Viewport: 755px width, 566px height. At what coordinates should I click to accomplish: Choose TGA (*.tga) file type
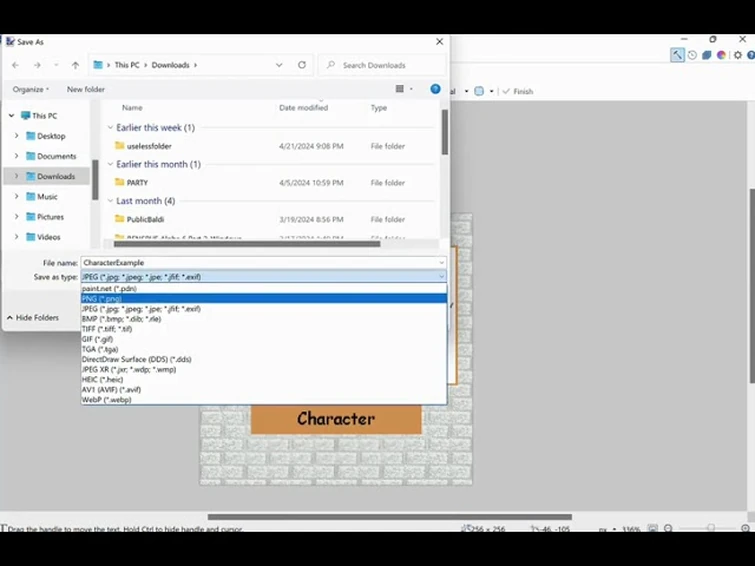pos(264,349)
